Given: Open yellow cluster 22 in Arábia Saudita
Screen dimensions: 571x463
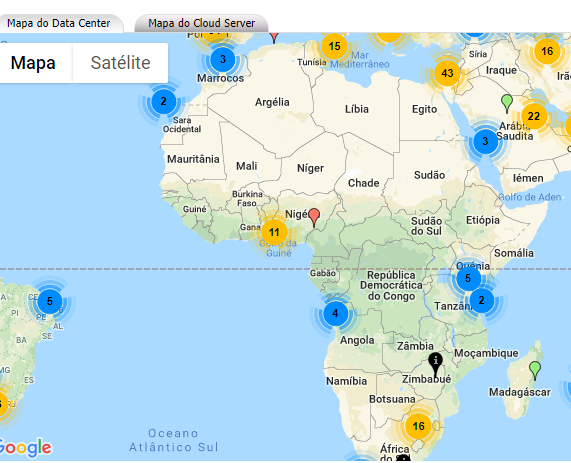Looking at the screenshot, I should point(533,116).
